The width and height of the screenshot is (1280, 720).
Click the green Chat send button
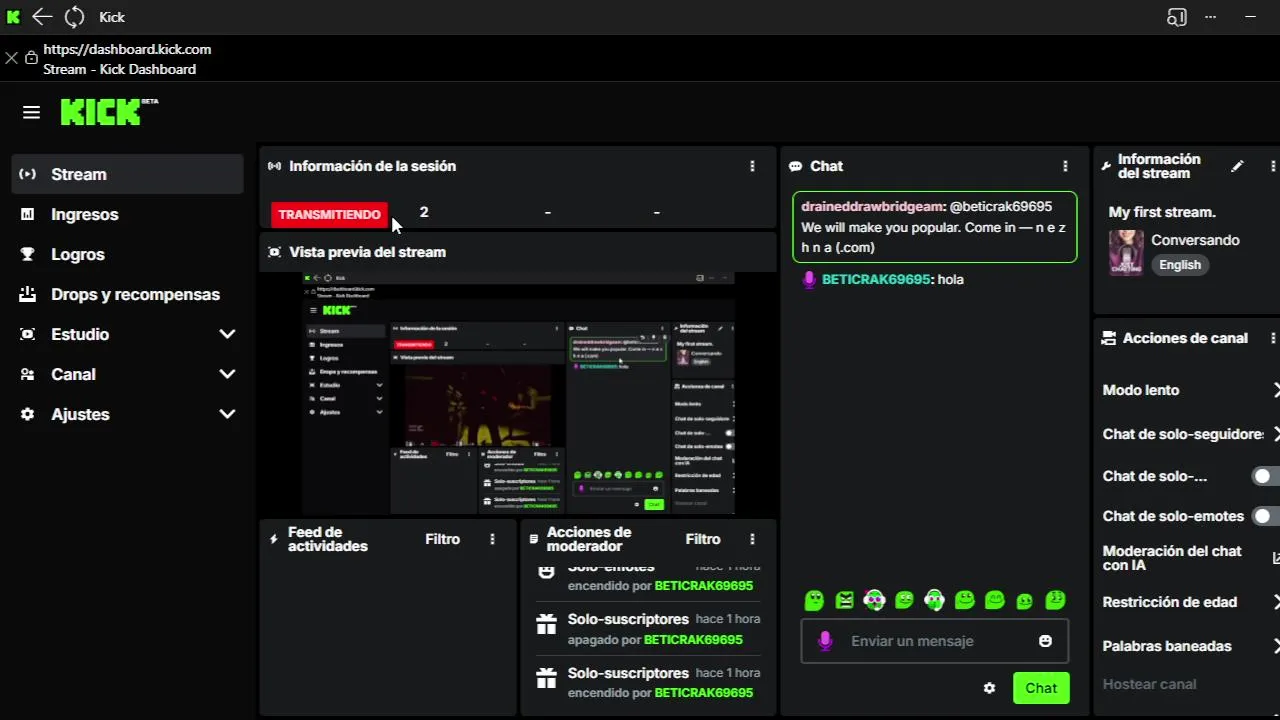1040,688
